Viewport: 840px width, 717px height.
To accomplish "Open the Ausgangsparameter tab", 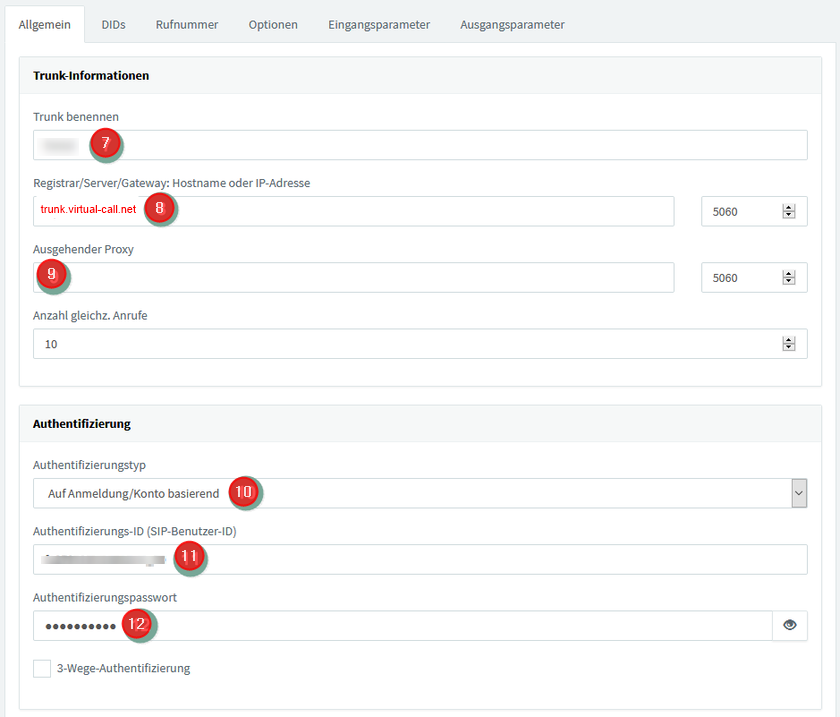I will click(x=512, y=25).
